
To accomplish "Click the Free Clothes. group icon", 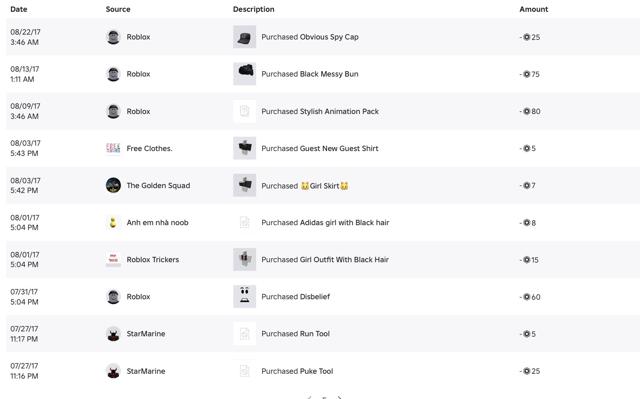I will tap(113, 148).
